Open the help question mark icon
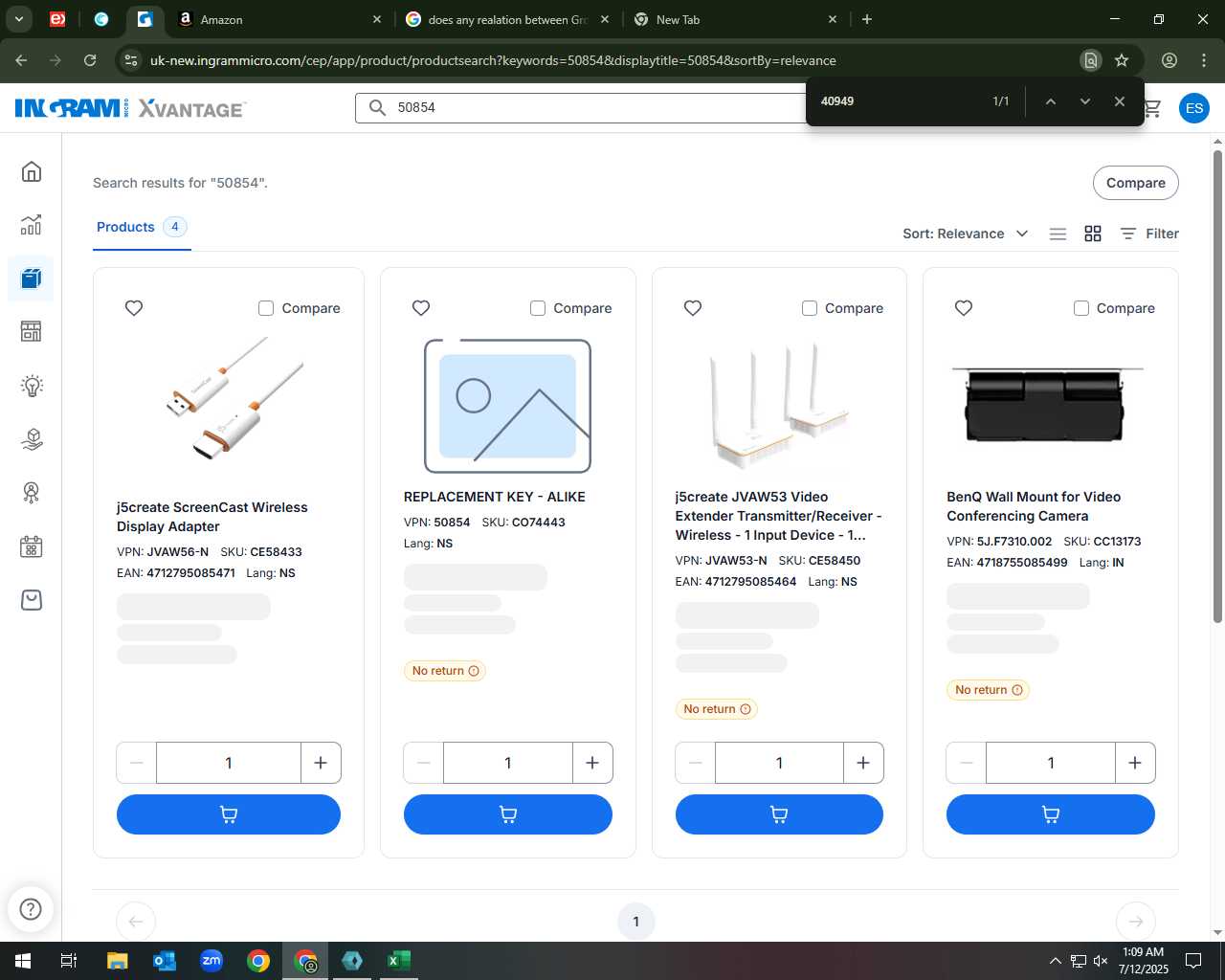The height and width of the screenshot is (980, 1225). tap(31, 908)
